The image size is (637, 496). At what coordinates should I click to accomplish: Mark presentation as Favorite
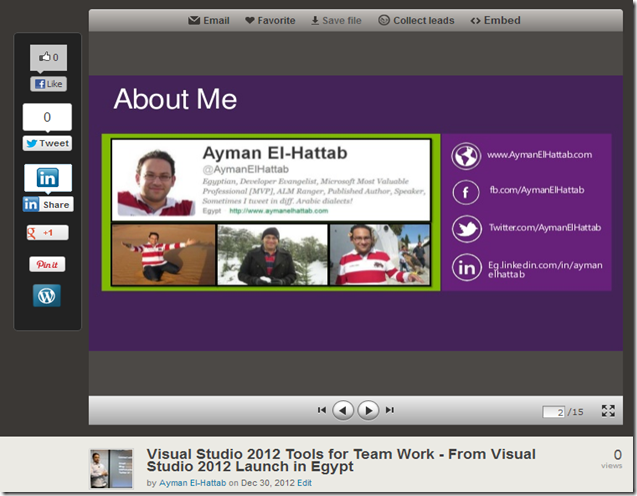click(269, 20)
